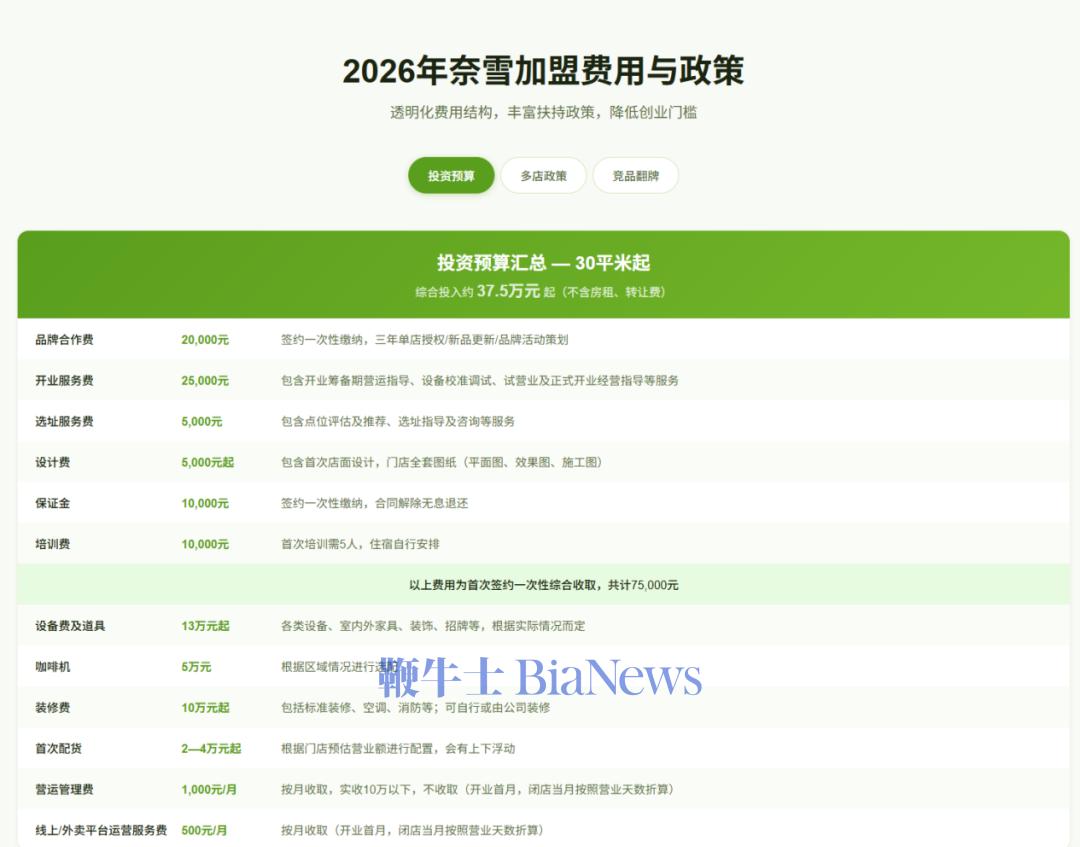Viewport: 1080px width, 847px height.
Task: Open the 竞品翻牌 tab
Action: [x=636, y=176]
